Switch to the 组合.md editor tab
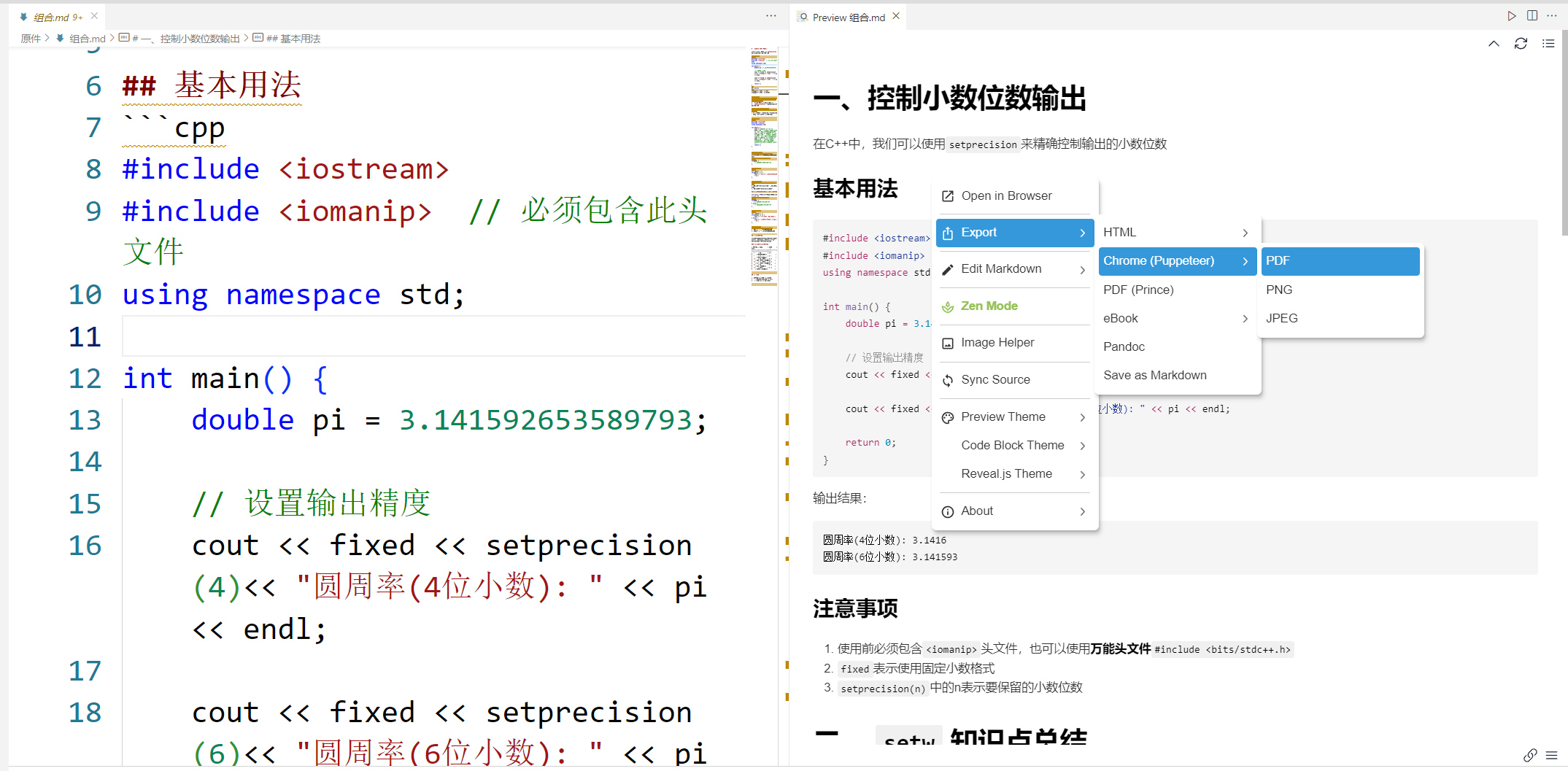1568x771 pixels. coord(57,17)
